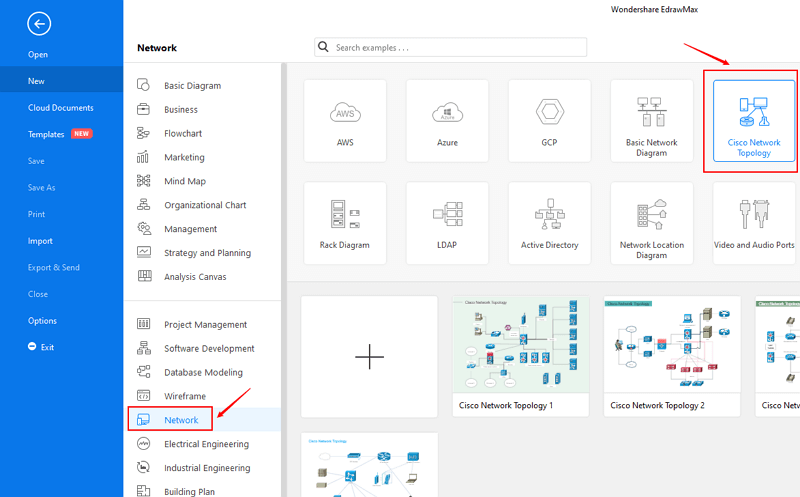Click the Flowchart category icon
800x497 pixels.
tap(143, 133)
